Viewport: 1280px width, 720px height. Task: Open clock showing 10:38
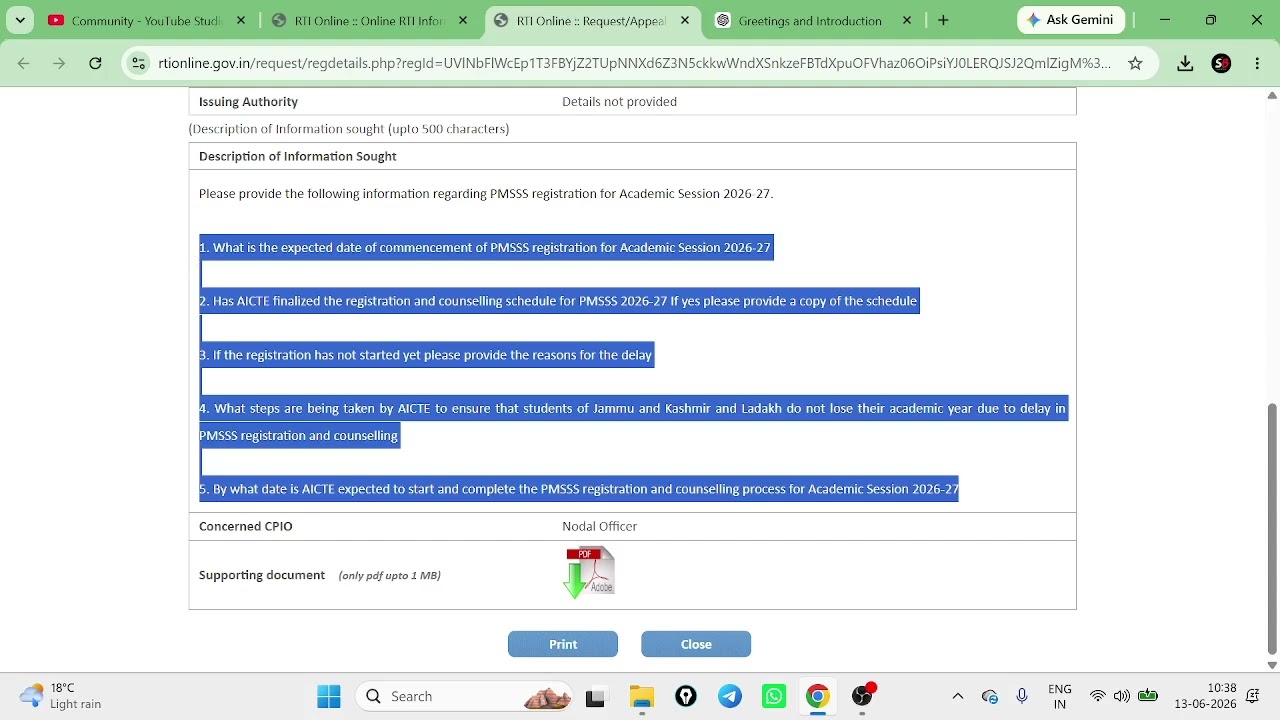pos(1206,696)
